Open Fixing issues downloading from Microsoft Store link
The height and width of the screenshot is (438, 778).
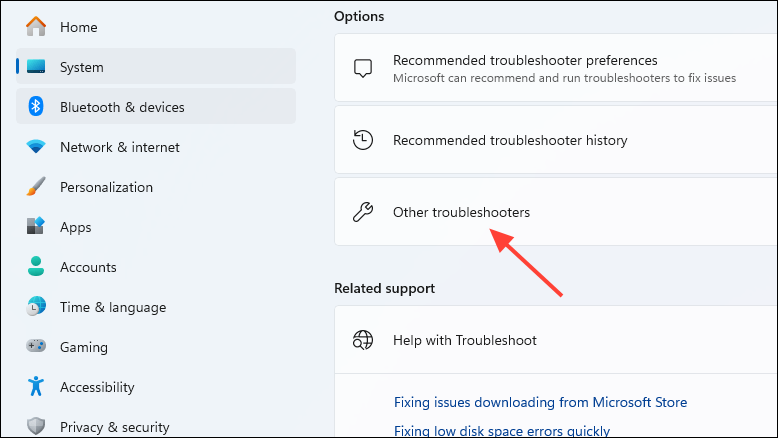(x=540, y=402)
